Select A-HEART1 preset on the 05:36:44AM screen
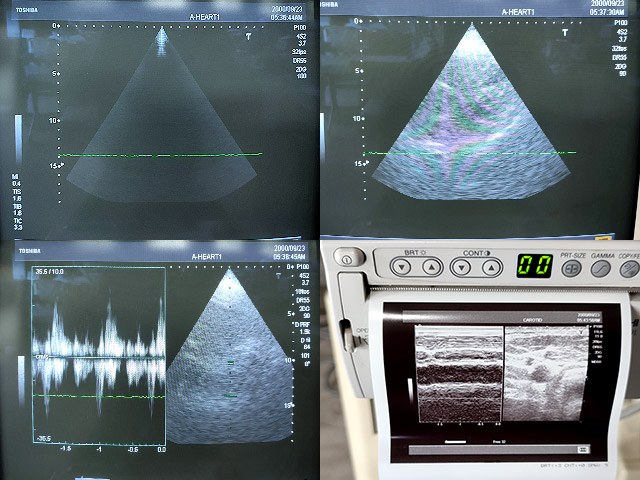The height and width of the screenshot is (480, 640). click(x=204, y=17)
